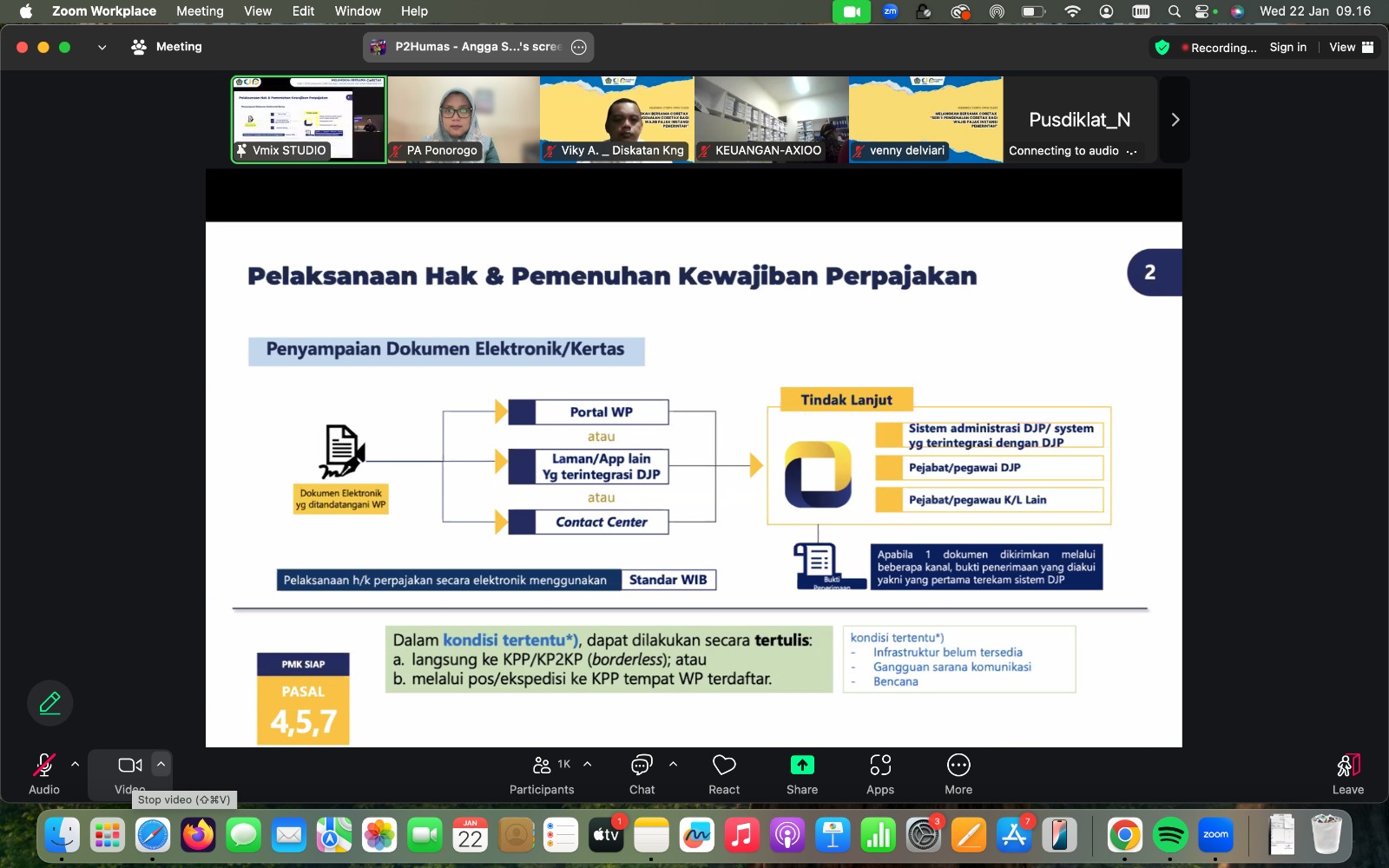Switch layout using the View button
Viewport: 1389px width, 868px height.
pyautogui.click(x=1351, y=47)
